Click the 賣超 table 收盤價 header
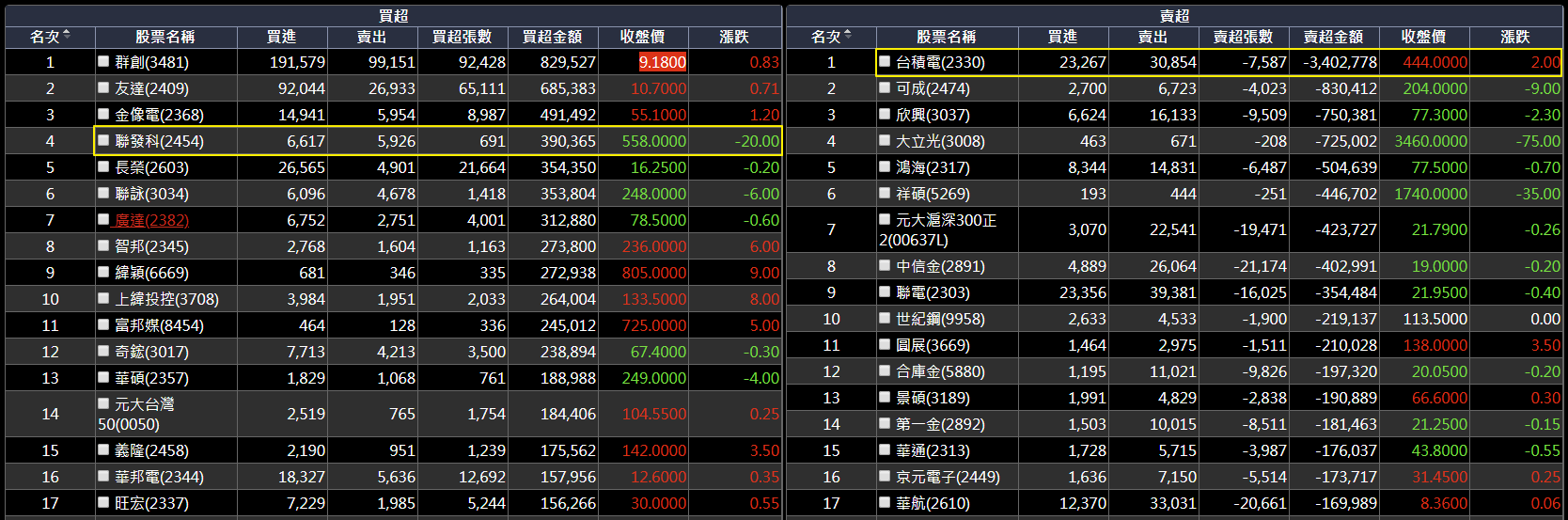 pyautogui.click(x=1423, y=37)
